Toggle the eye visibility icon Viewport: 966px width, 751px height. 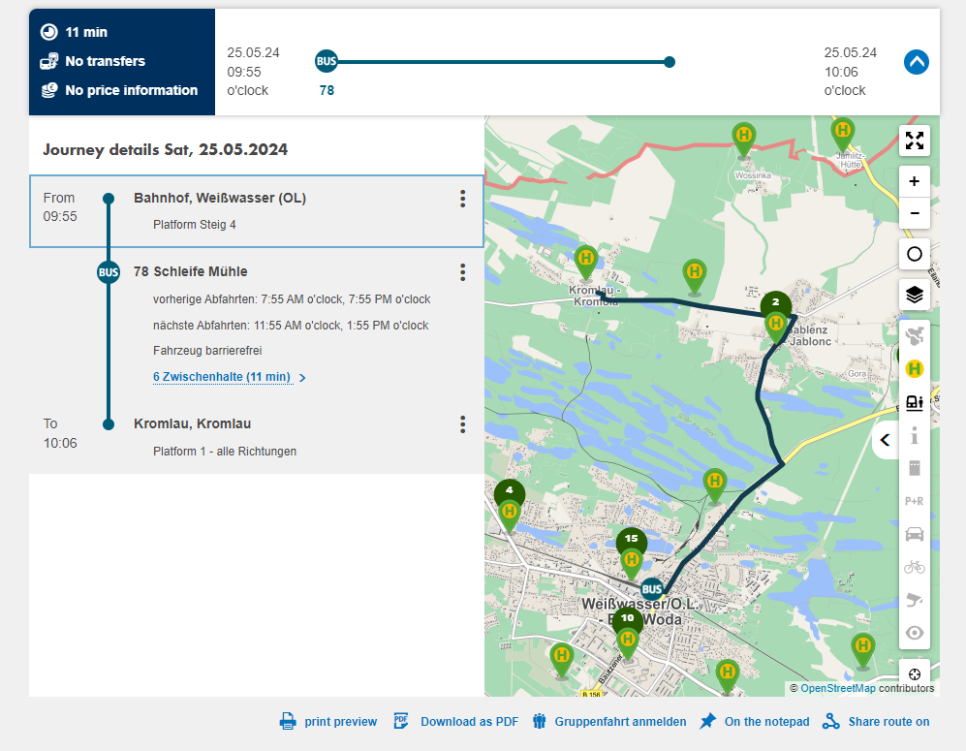coord(914,633)
